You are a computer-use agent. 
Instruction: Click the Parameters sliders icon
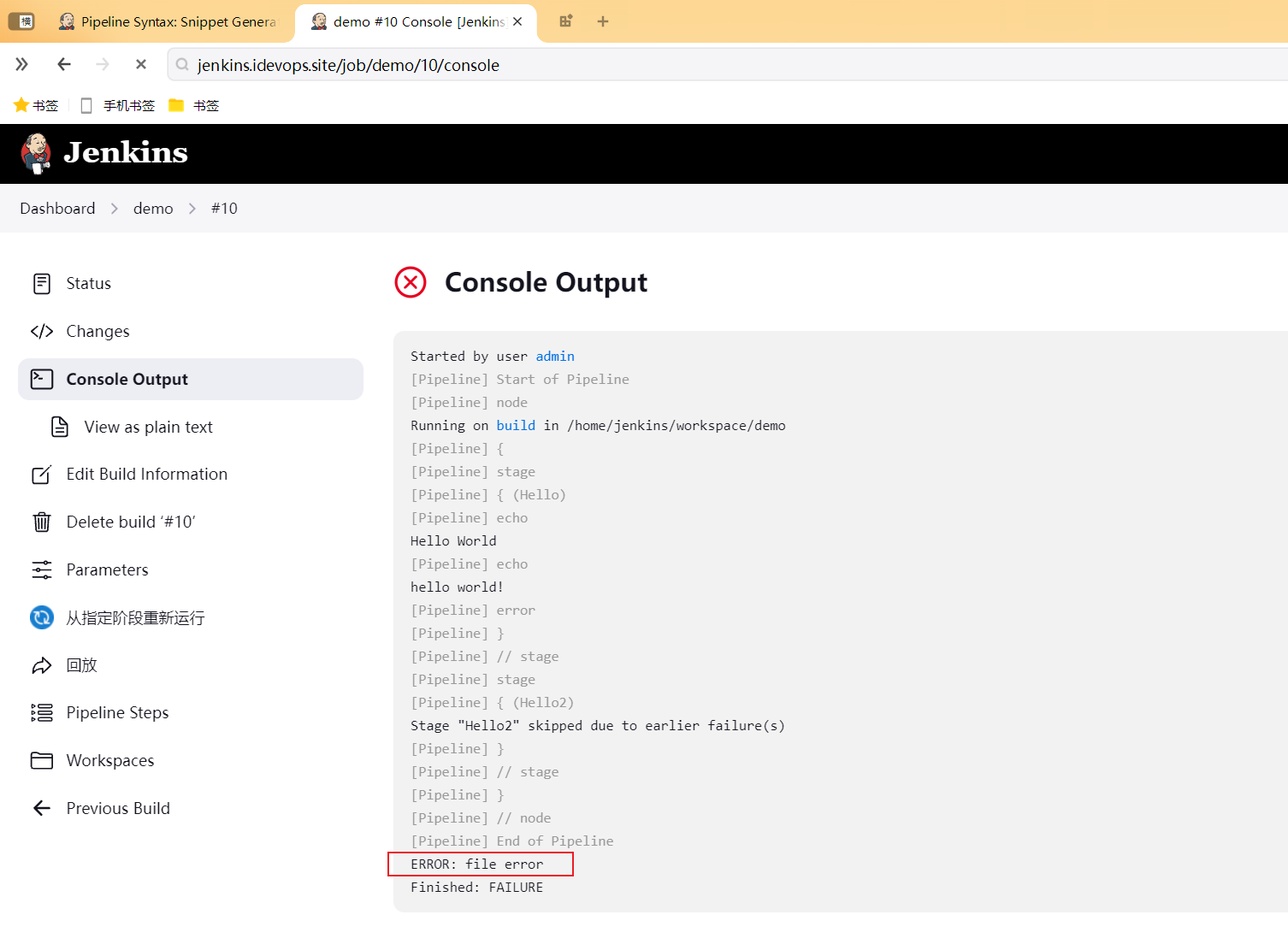42,569
